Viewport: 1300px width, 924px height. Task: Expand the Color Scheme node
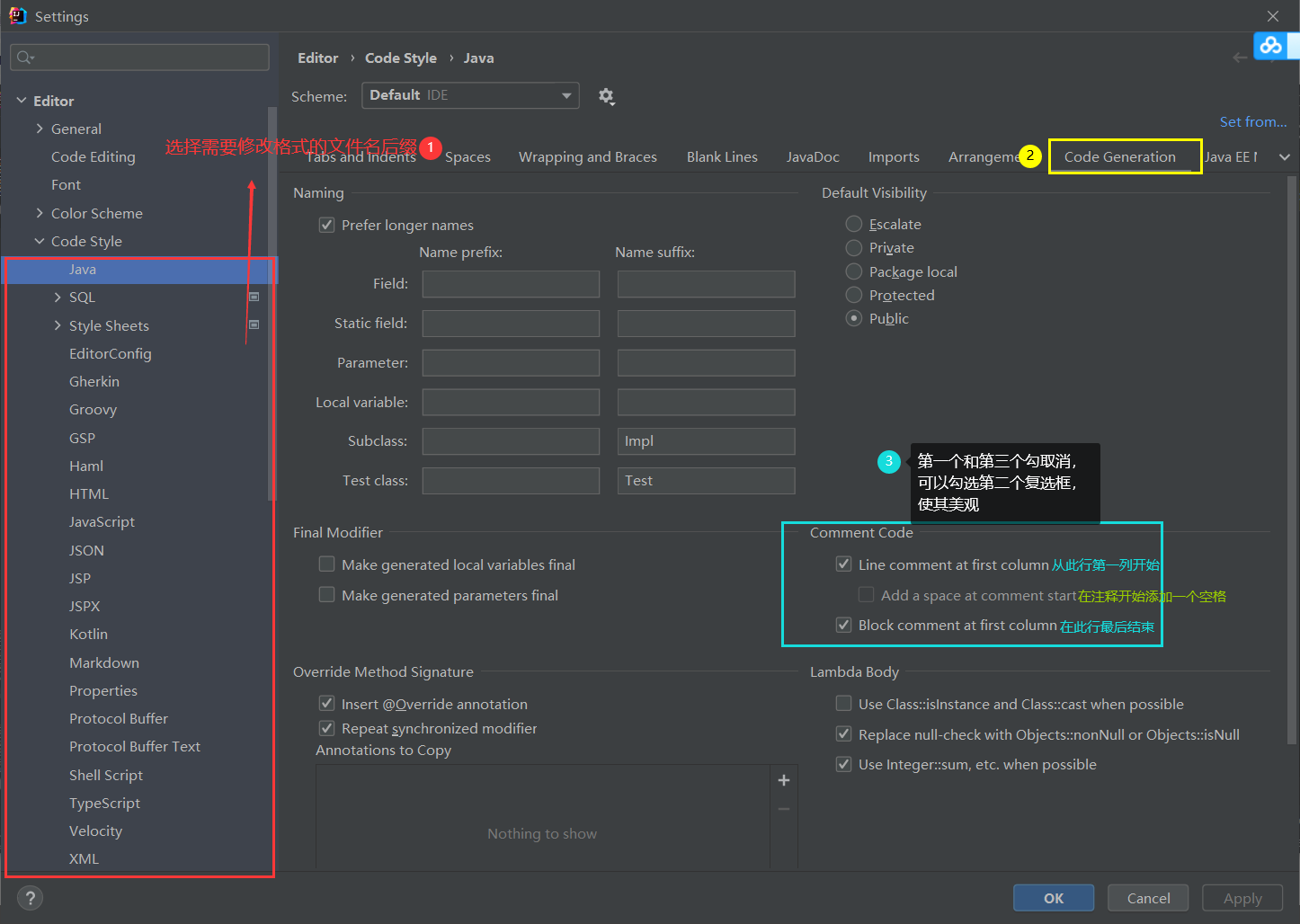[x=40, y=213]
